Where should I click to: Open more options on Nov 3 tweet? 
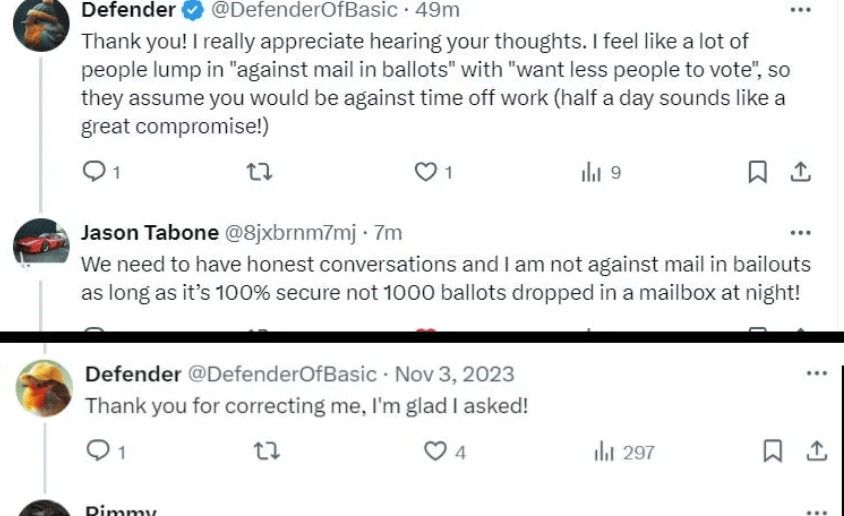click(x=816, y=374)
